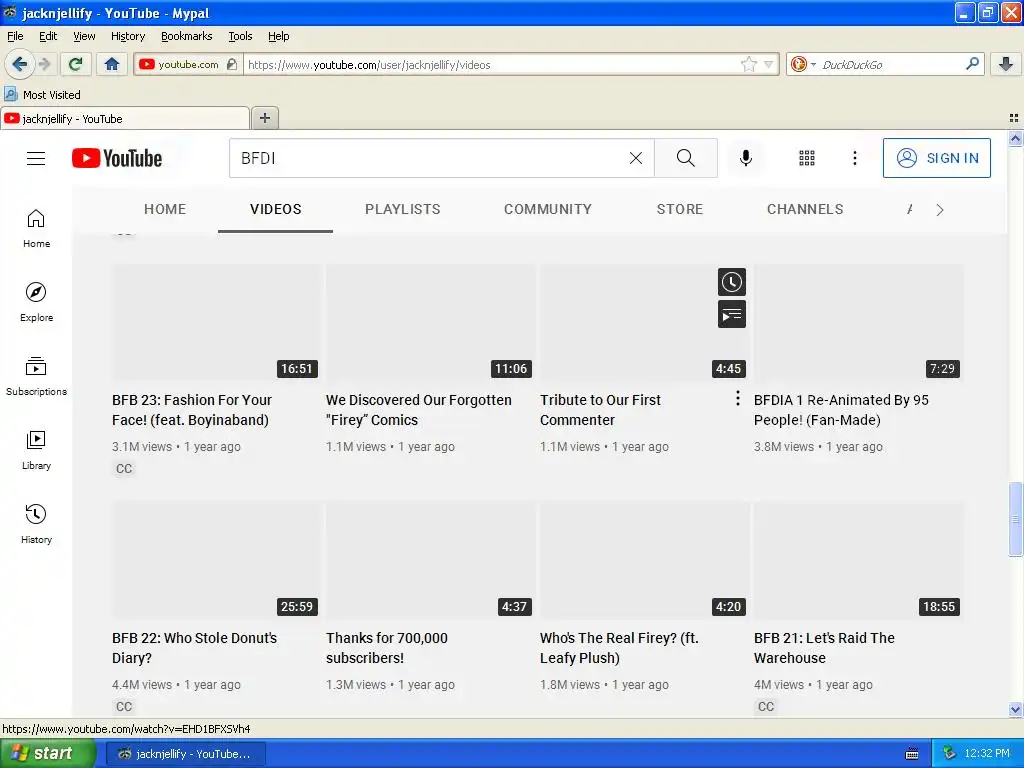Open Subscriptions in the sidebar
The width and height of the screenshot is (1024, 768).
pyautogui.click(x=36, y=376)
